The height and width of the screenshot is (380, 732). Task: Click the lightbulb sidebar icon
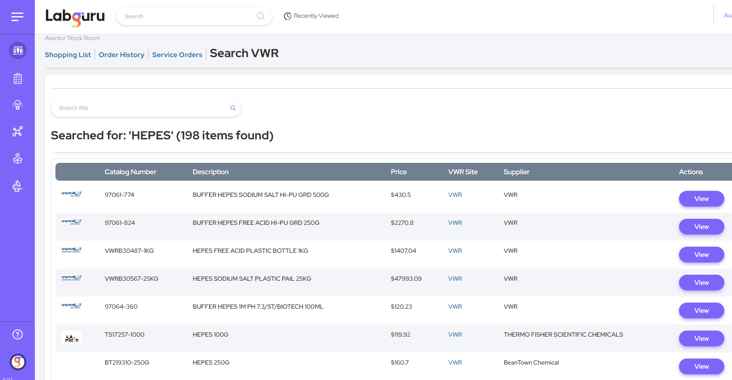(x=18, y=105)
